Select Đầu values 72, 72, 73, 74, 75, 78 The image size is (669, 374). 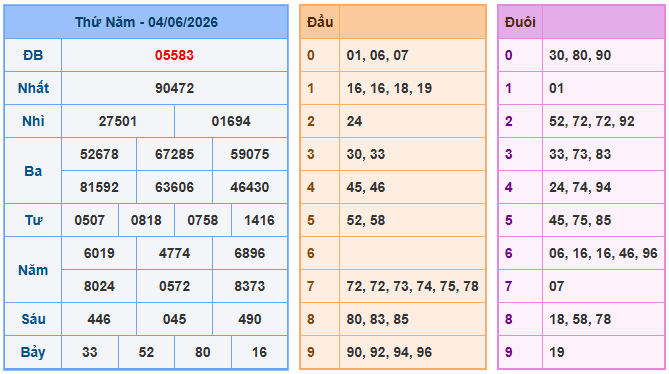(413, 286)
